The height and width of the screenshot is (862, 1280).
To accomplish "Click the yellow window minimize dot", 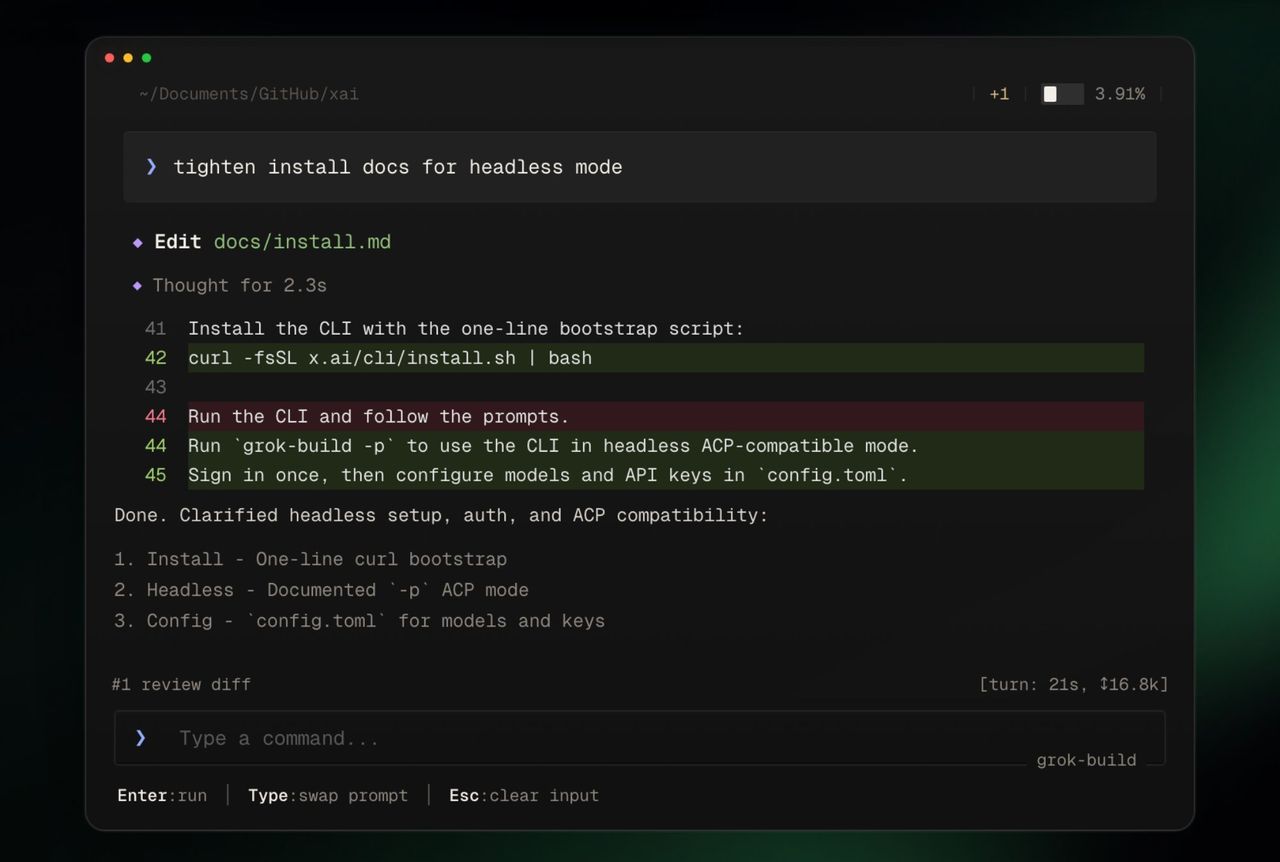I will click(128, 58).
